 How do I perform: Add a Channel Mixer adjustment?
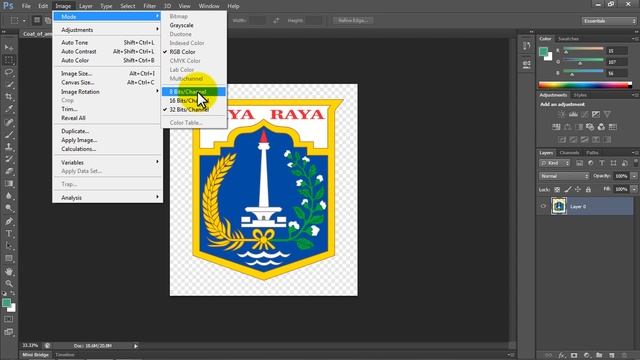coord(601,127)
